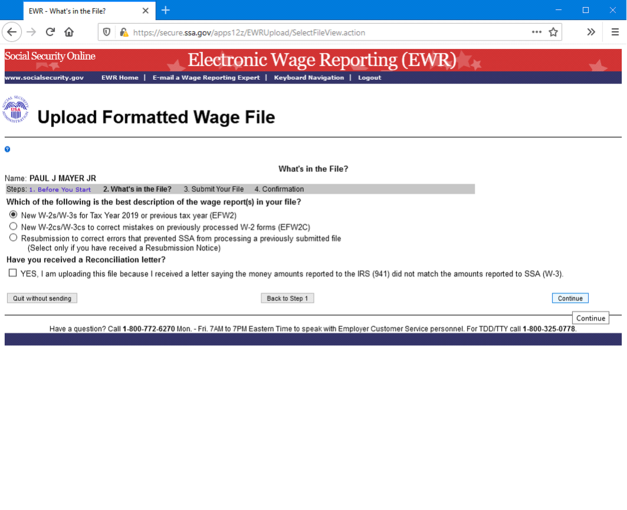
Task: Open the Firefox hamburger application menu
Action: pyautogui.click(x=614, y=32)
